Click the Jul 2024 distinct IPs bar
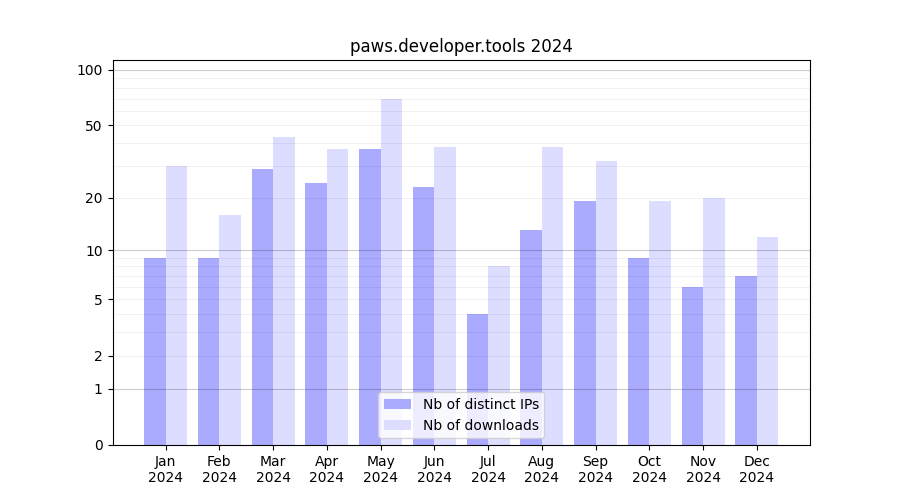Viewport: 900px width, 500px height. 477,379
